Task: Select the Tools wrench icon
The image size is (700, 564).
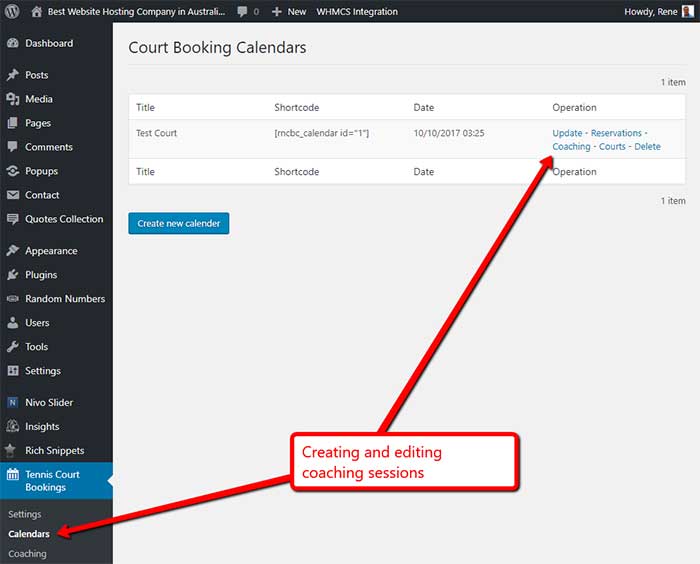Action: pos(13,347)
